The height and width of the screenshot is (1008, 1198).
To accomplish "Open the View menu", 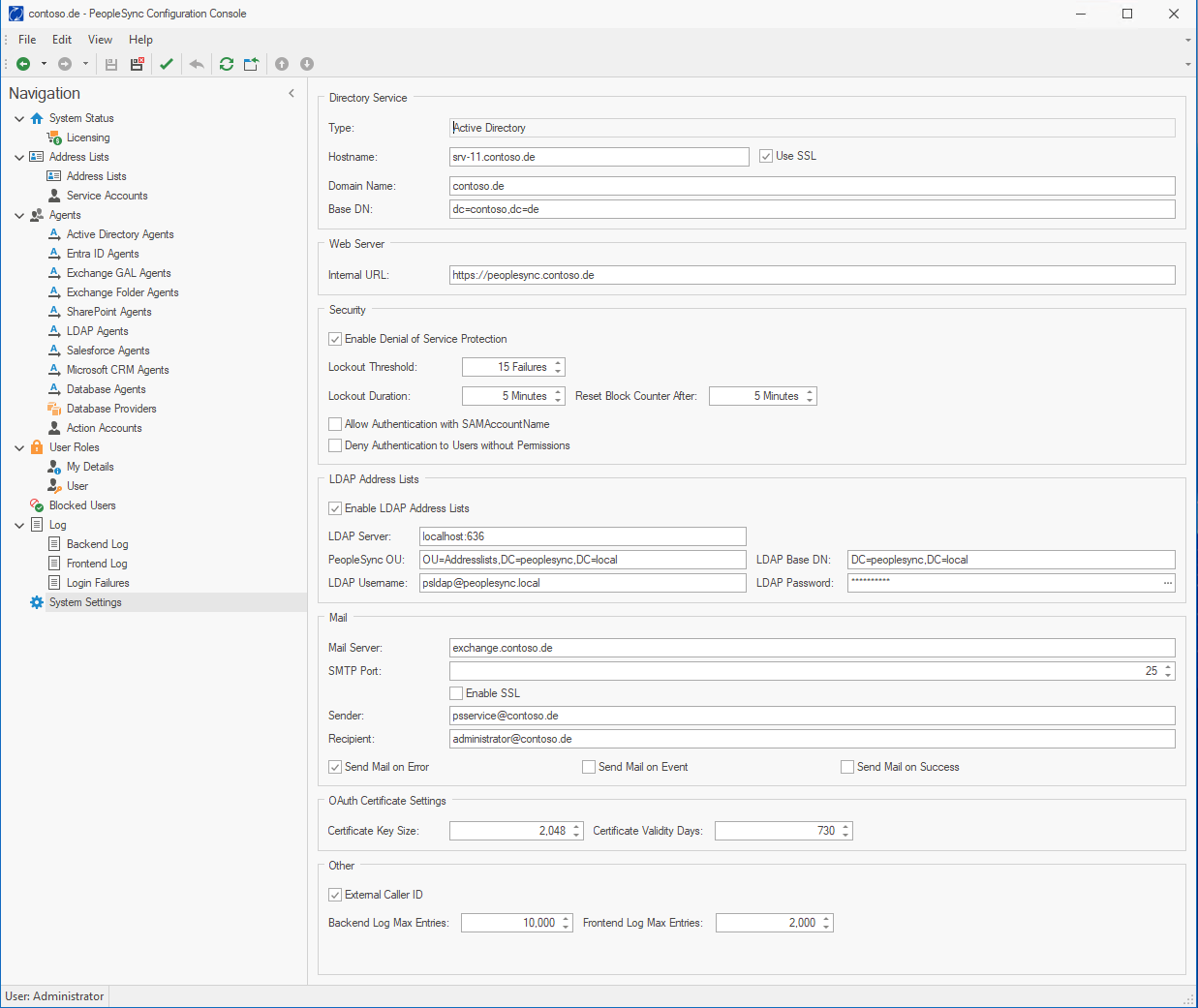I will (x=100, y=40).
